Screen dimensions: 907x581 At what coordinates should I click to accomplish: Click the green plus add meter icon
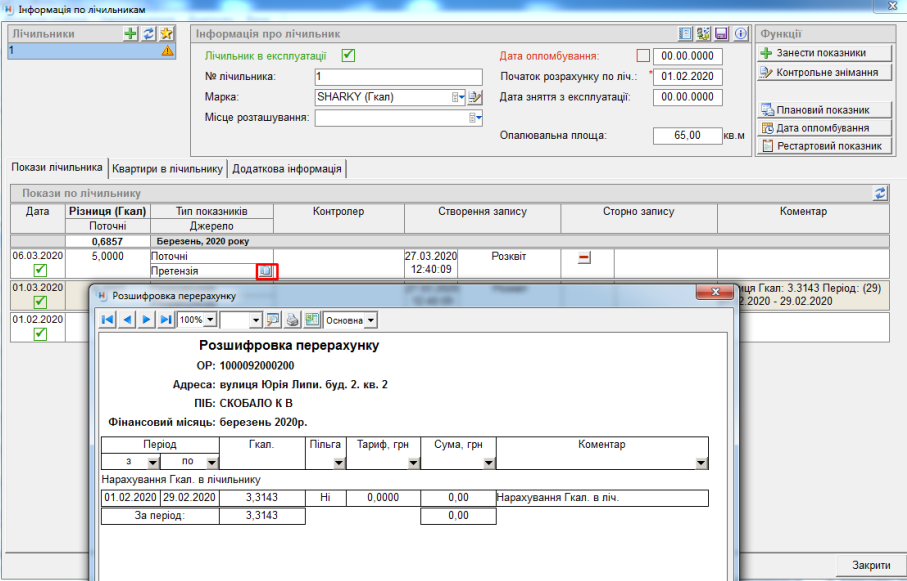(x=130, y=33)
